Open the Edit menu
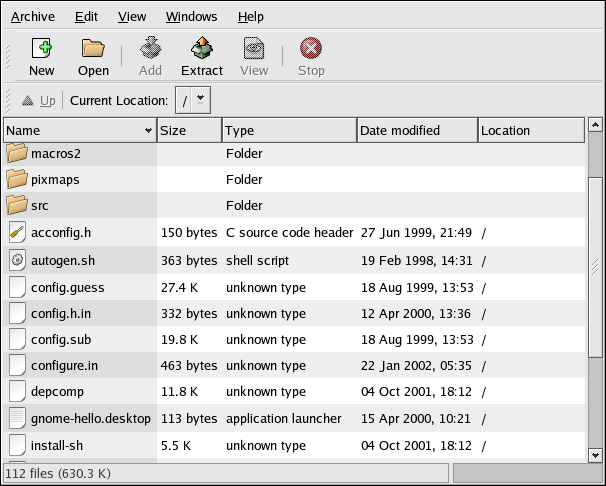 [86, 17]
